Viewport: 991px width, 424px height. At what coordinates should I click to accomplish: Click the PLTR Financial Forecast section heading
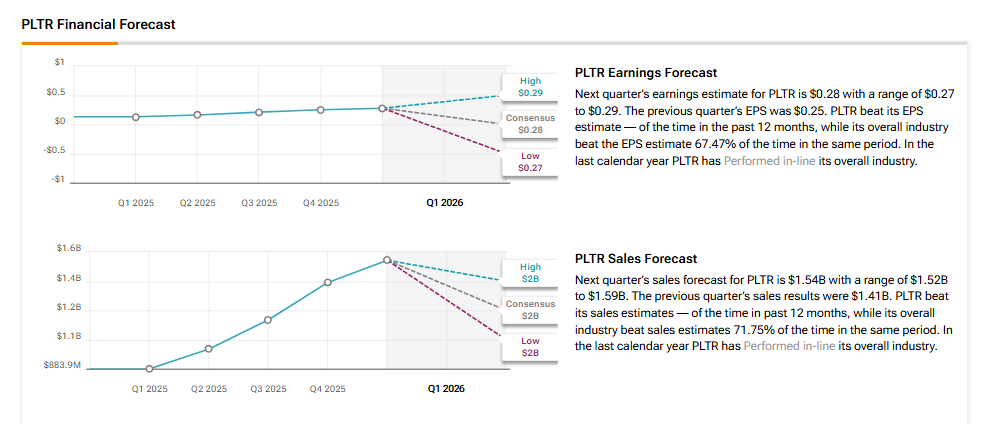(x=98, y=24)
